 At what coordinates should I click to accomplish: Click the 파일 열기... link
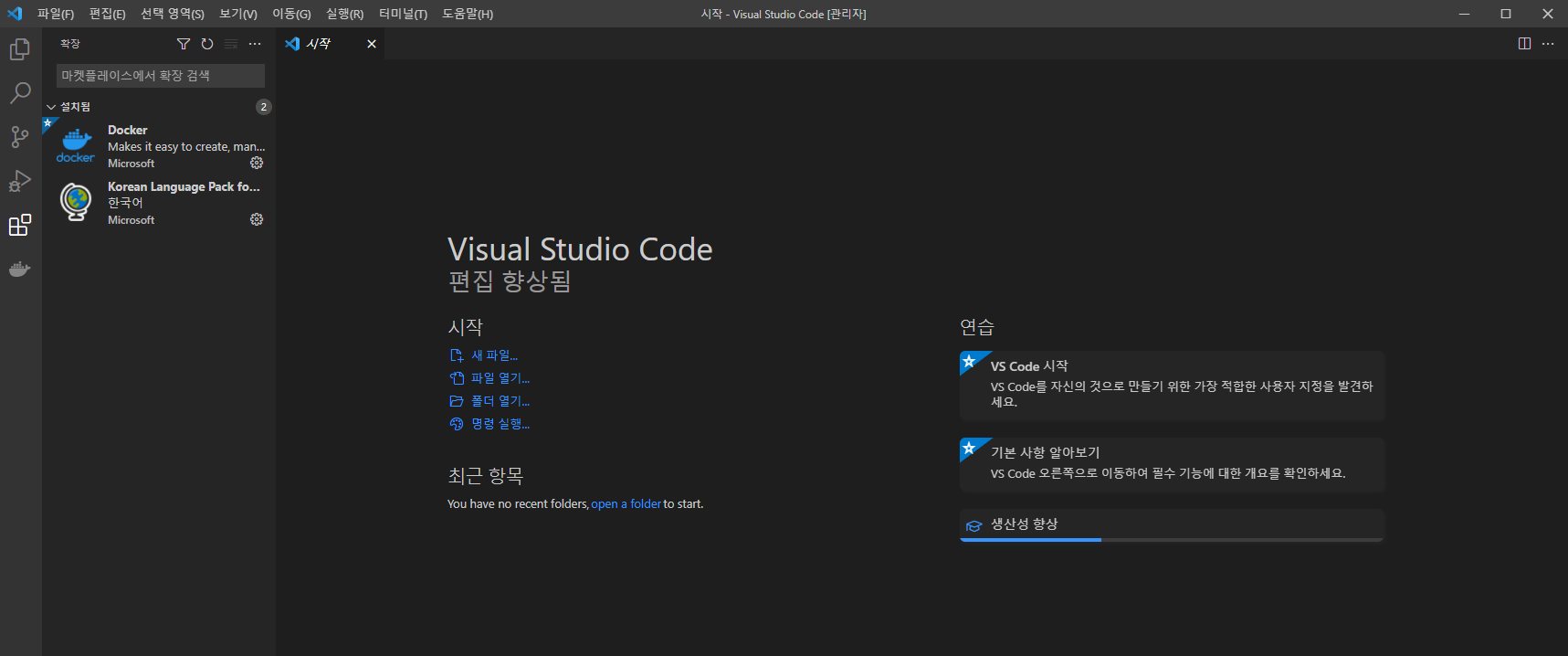pyautogui.click(x=500, y=378)
